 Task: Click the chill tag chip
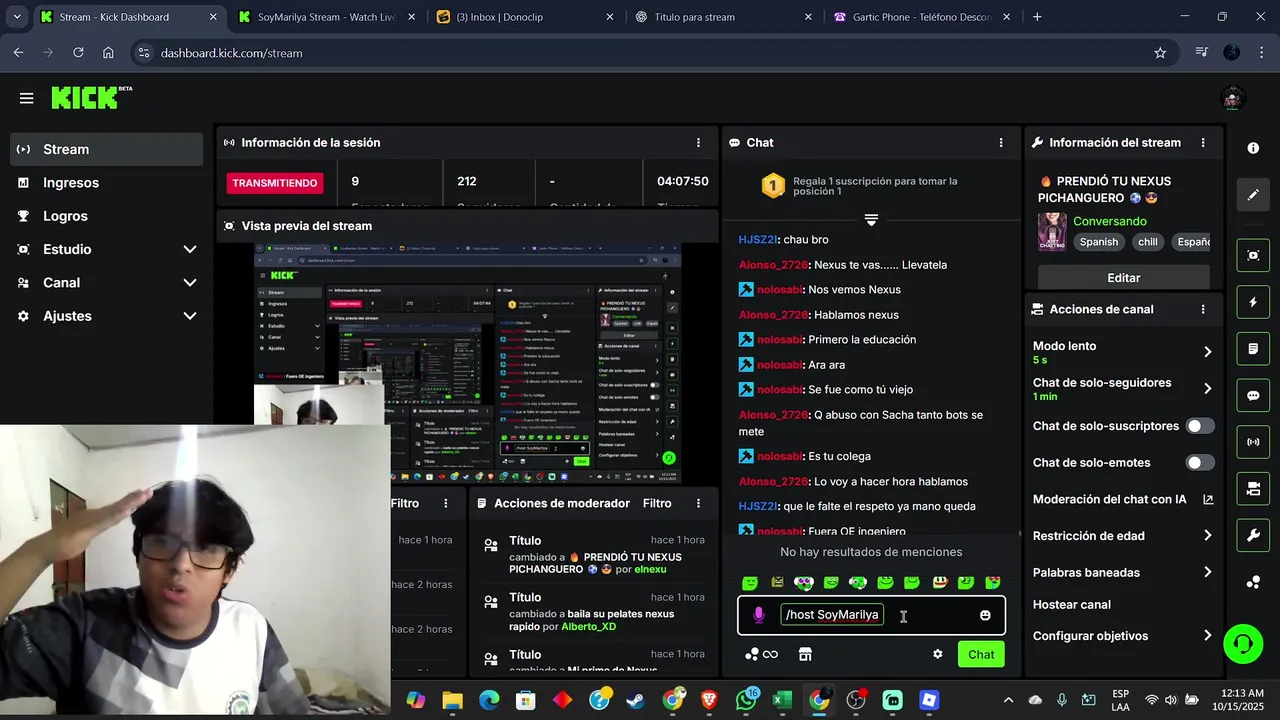(x=1148, y=242)
